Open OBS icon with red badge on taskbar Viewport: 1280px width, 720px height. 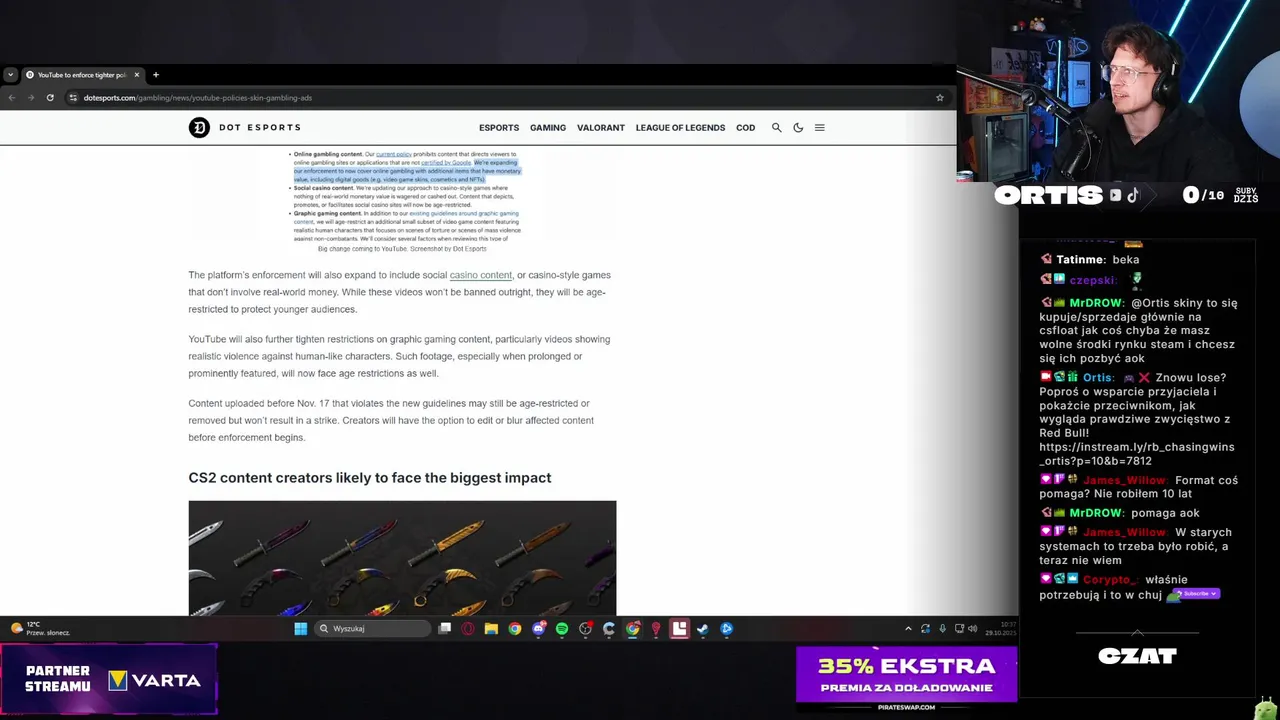pos(586,629)
